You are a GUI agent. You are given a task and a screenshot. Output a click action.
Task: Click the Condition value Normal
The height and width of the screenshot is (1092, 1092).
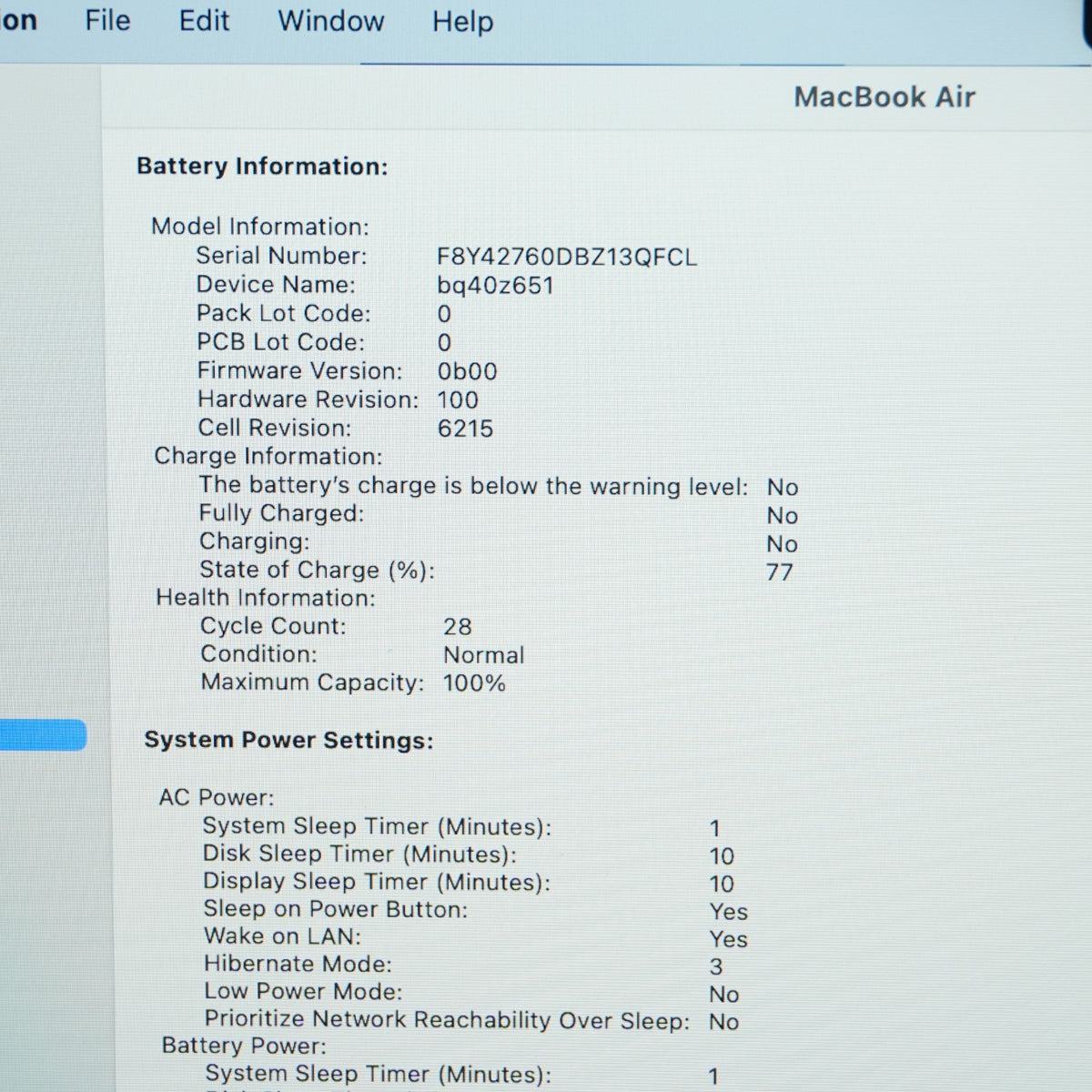483,655
